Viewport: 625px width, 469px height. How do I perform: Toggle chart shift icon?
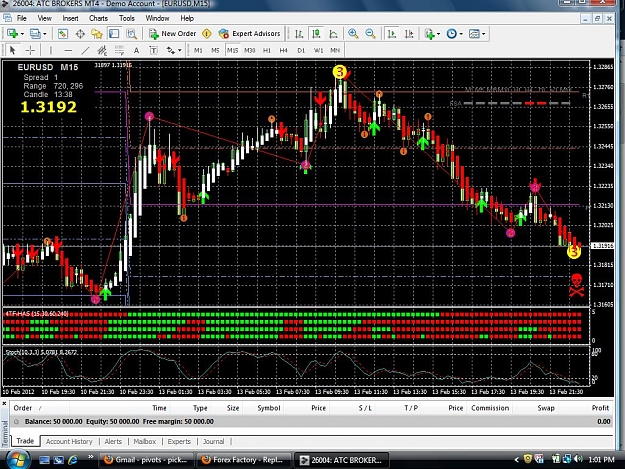tap(409, 34)
